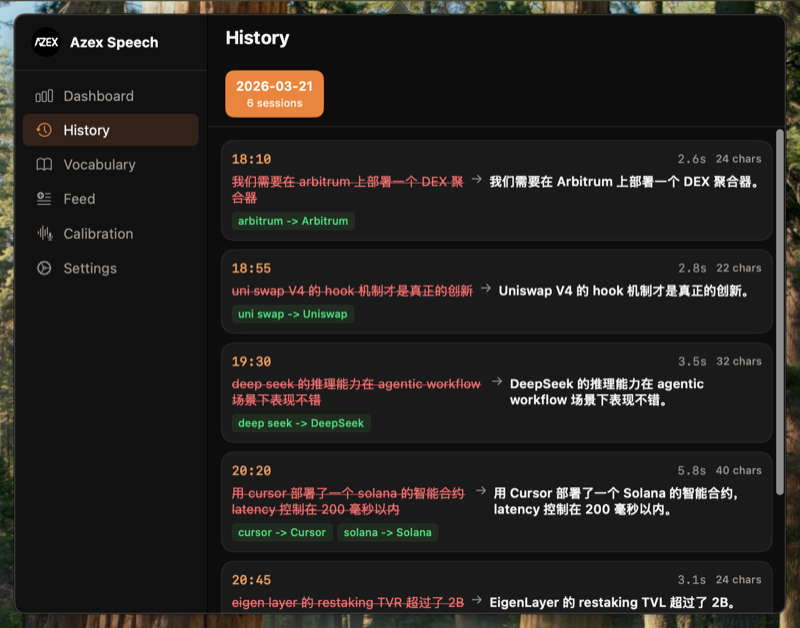Click the 20:20 session timestamp
Screen dimensions: 800x628
[x=252, y=471]
